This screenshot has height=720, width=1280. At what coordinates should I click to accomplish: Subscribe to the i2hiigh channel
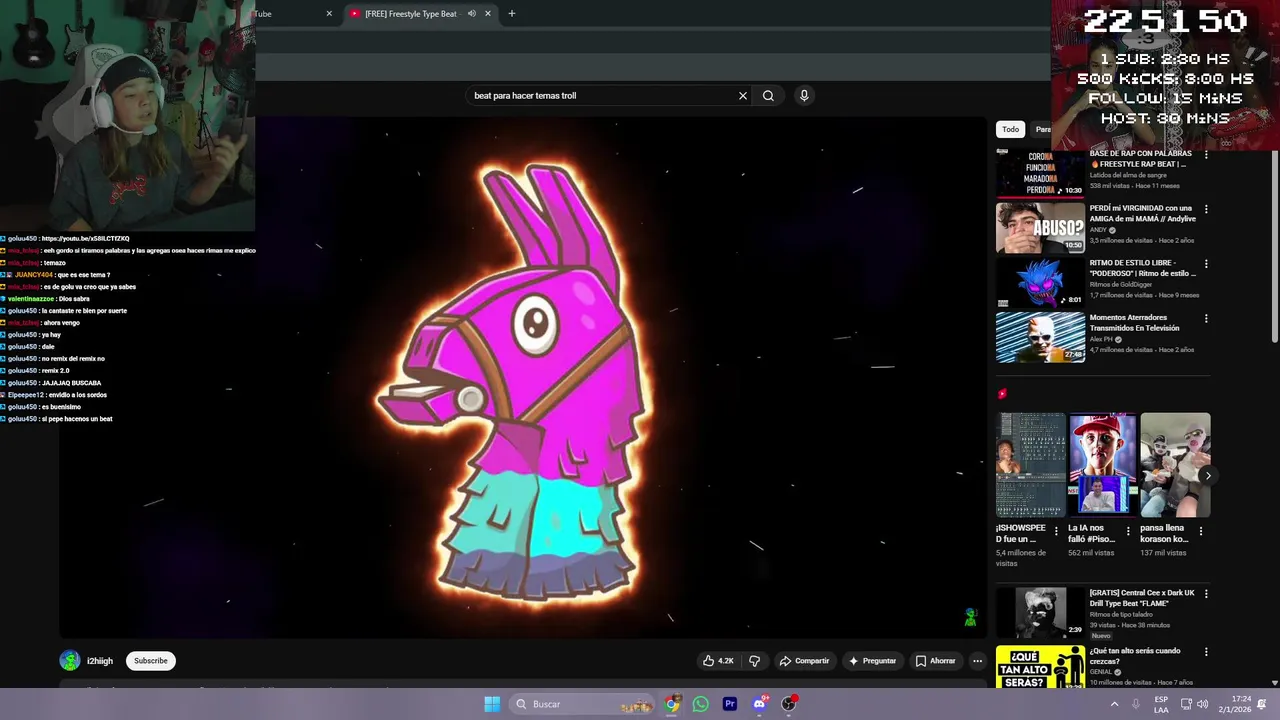coord(151,661)
